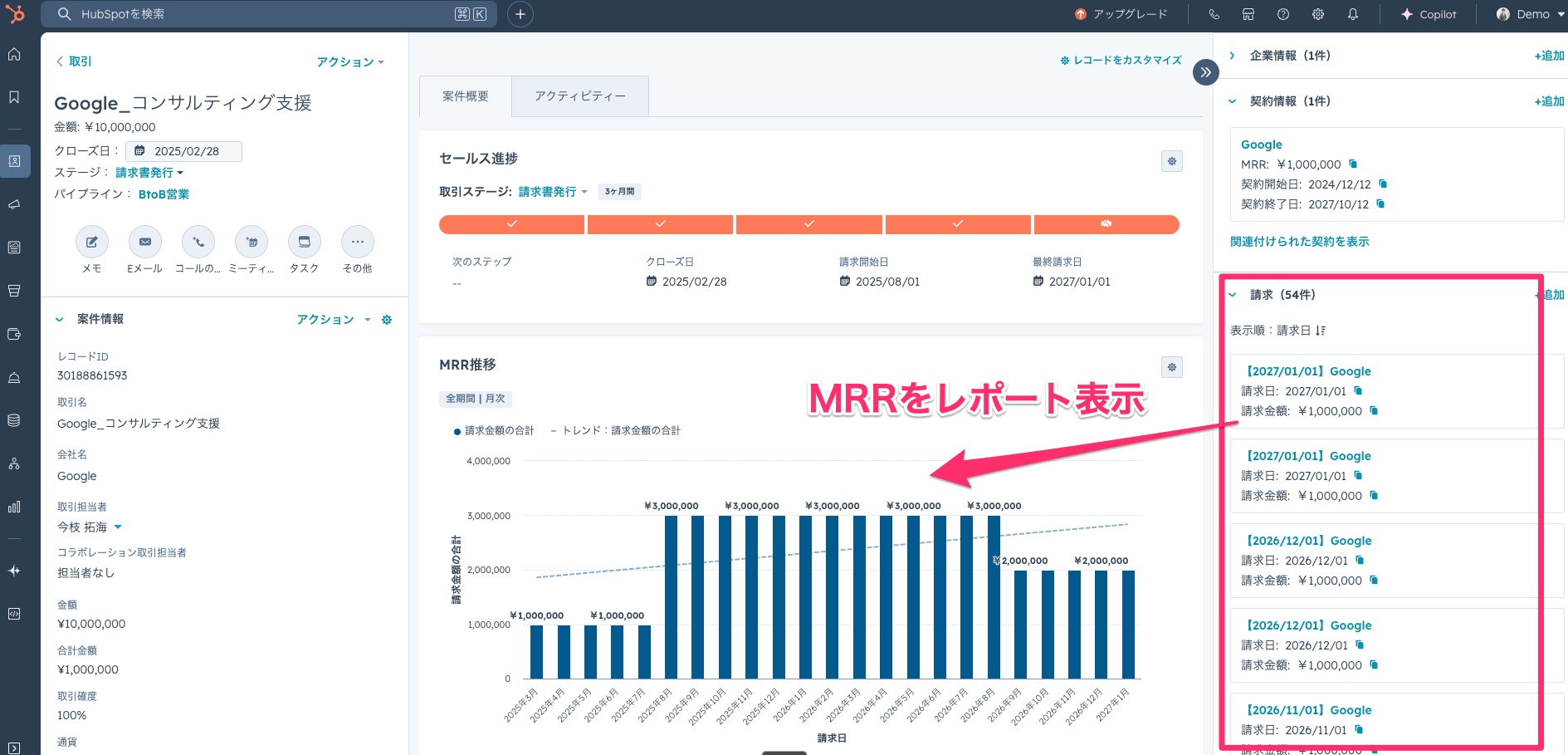
Task: Open the MRR推移 report settings gear
Action: (1171, 366)
